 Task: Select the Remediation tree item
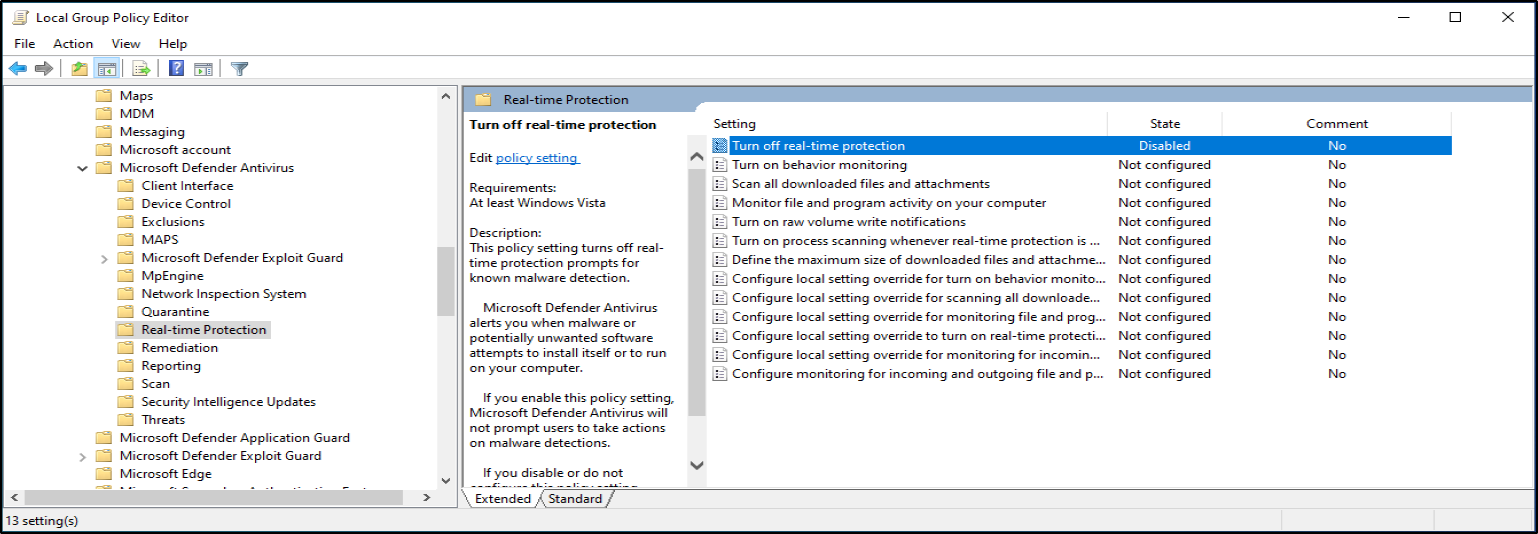click(x=179, y=348)
